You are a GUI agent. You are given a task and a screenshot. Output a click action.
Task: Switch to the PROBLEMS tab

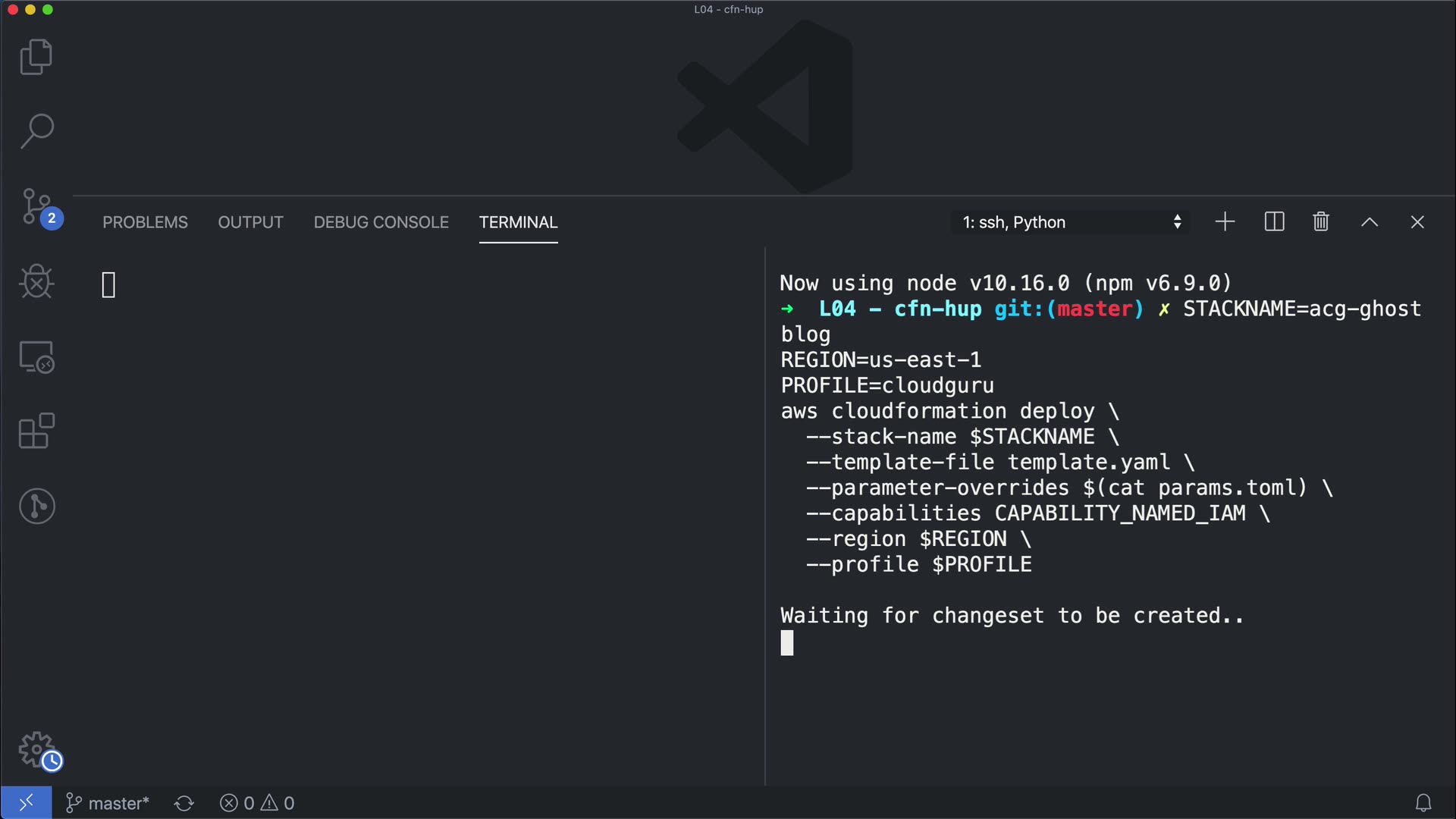[145, 222]
